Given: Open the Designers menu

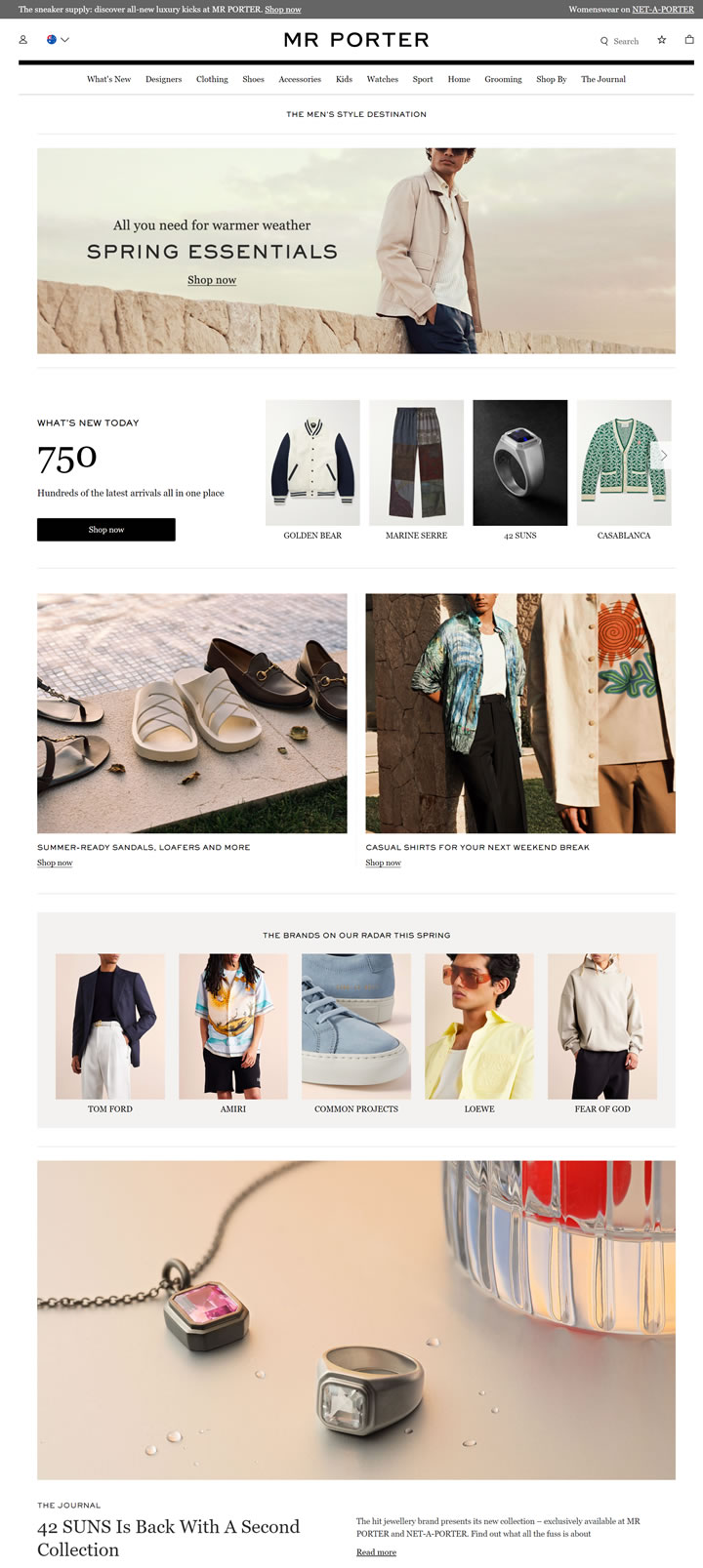Looking at the screenshot, I should tap(163, 79).
